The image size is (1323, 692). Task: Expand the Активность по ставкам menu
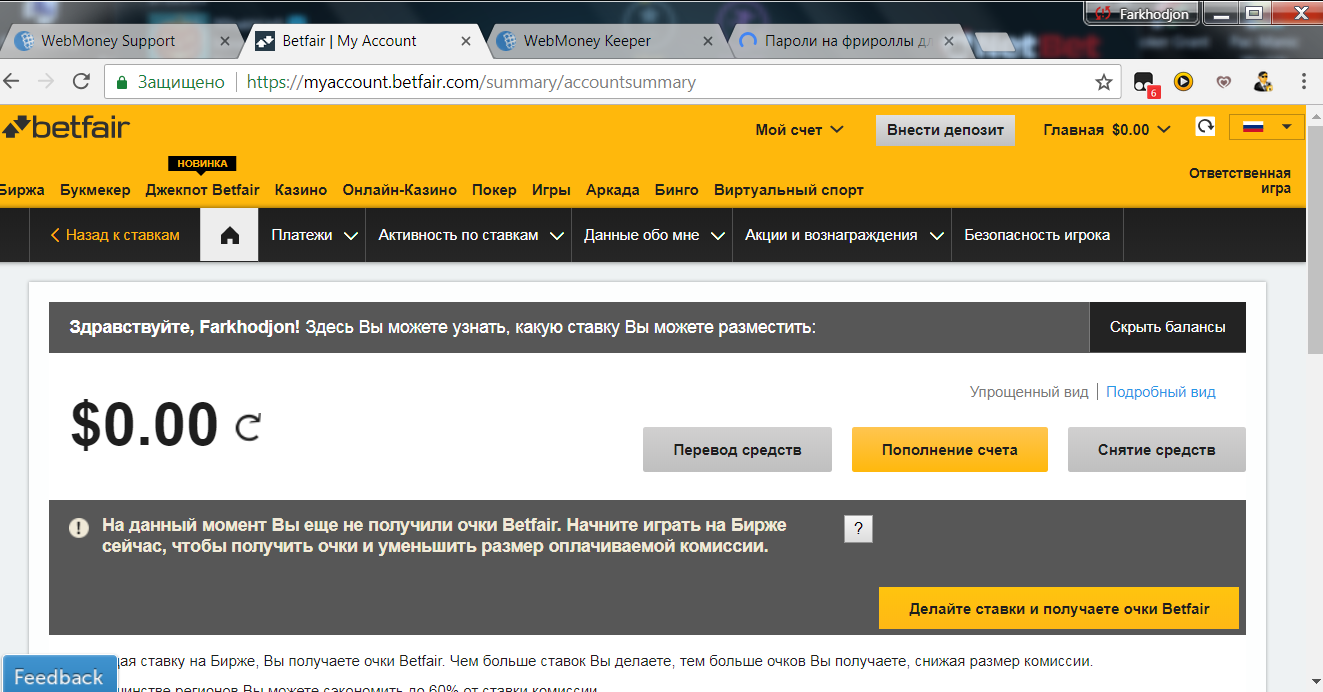click(469, 235)
